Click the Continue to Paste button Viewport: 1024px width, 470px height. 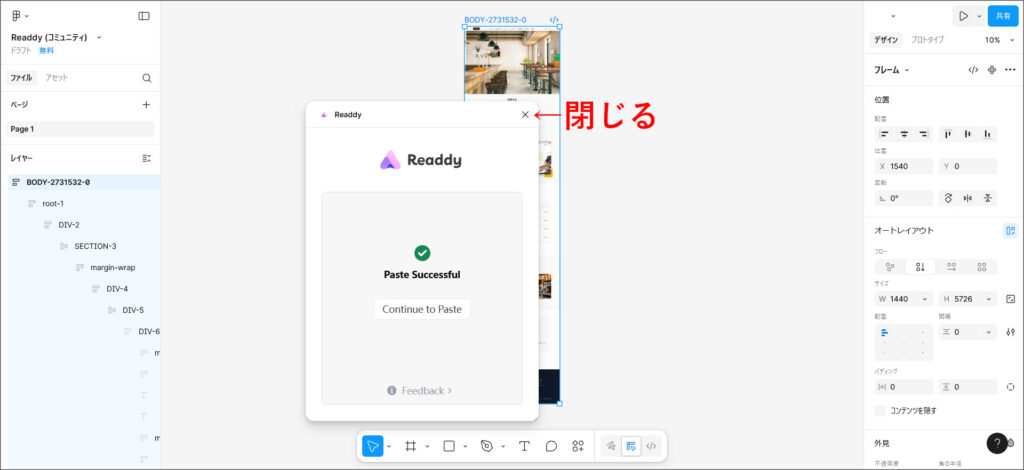[x=422, y=309]
